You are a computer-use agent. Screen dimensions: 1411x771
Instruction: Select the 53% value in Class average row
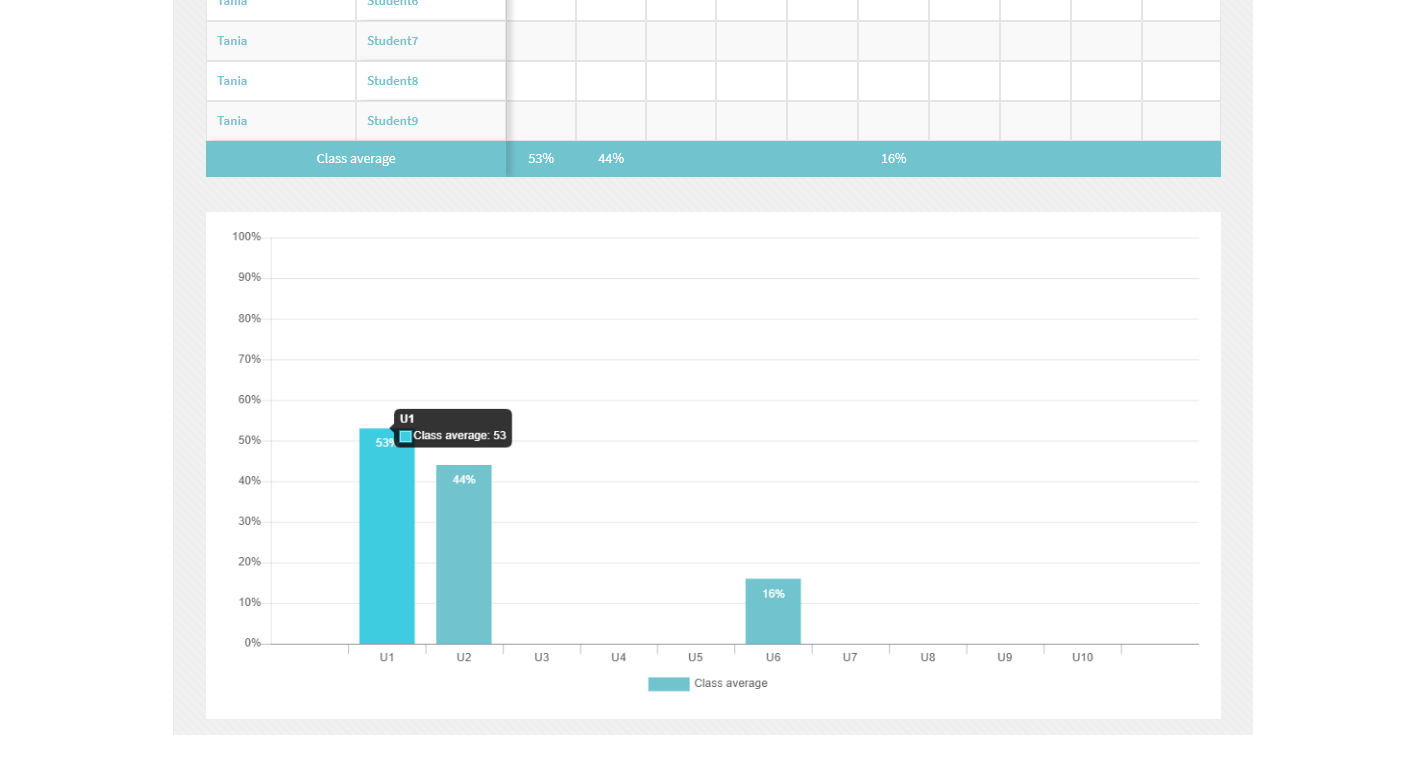[x=541, y=158]
